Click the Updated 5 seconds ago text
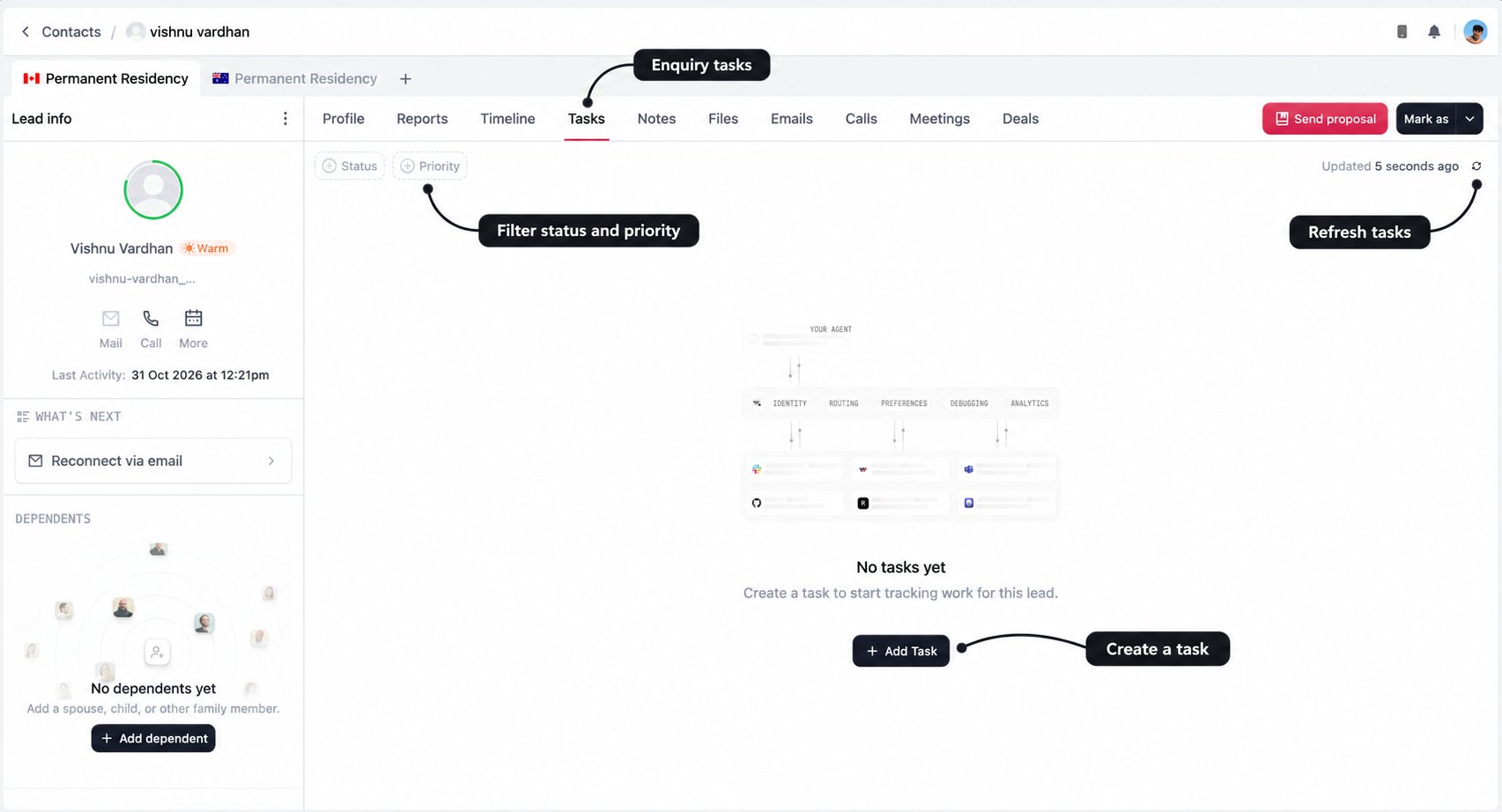Viewport: 1502px width, 812px height. tap(1390, 166)
